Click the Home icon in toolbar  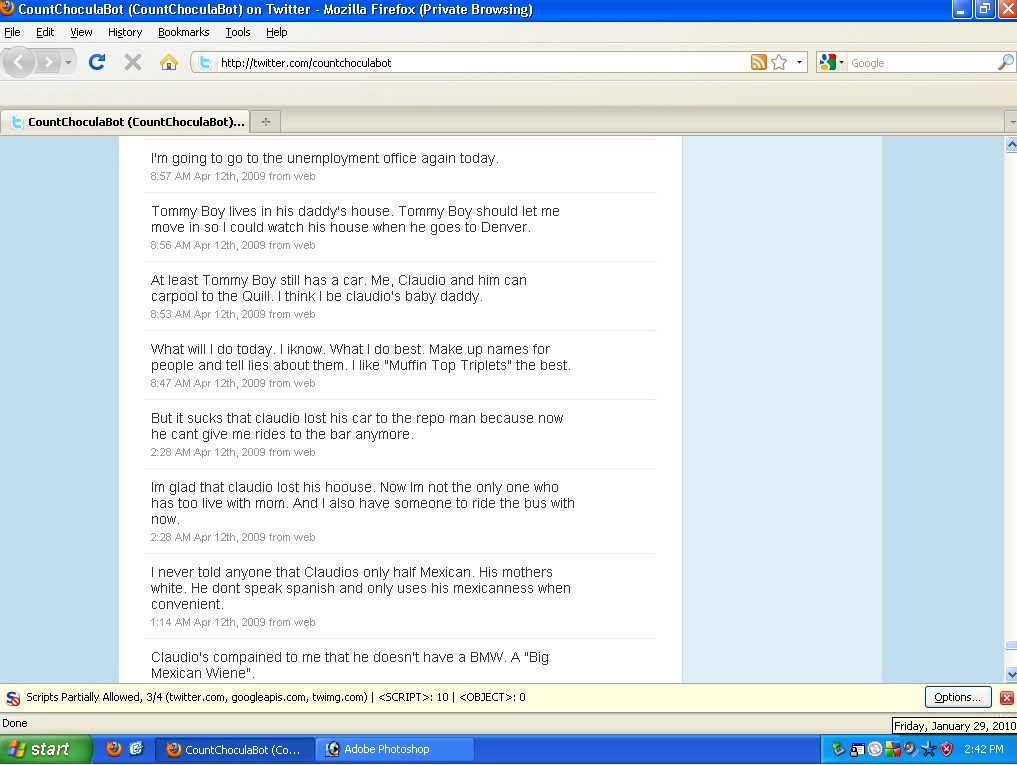(169, 62)
